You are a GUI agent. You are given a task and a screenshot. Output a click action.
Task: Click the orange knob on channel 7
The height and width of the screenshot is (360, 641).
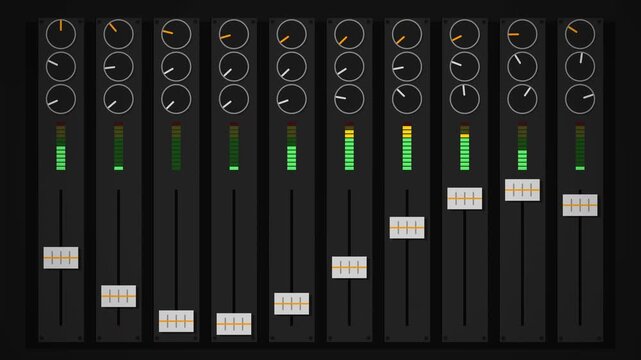(407, 34)
